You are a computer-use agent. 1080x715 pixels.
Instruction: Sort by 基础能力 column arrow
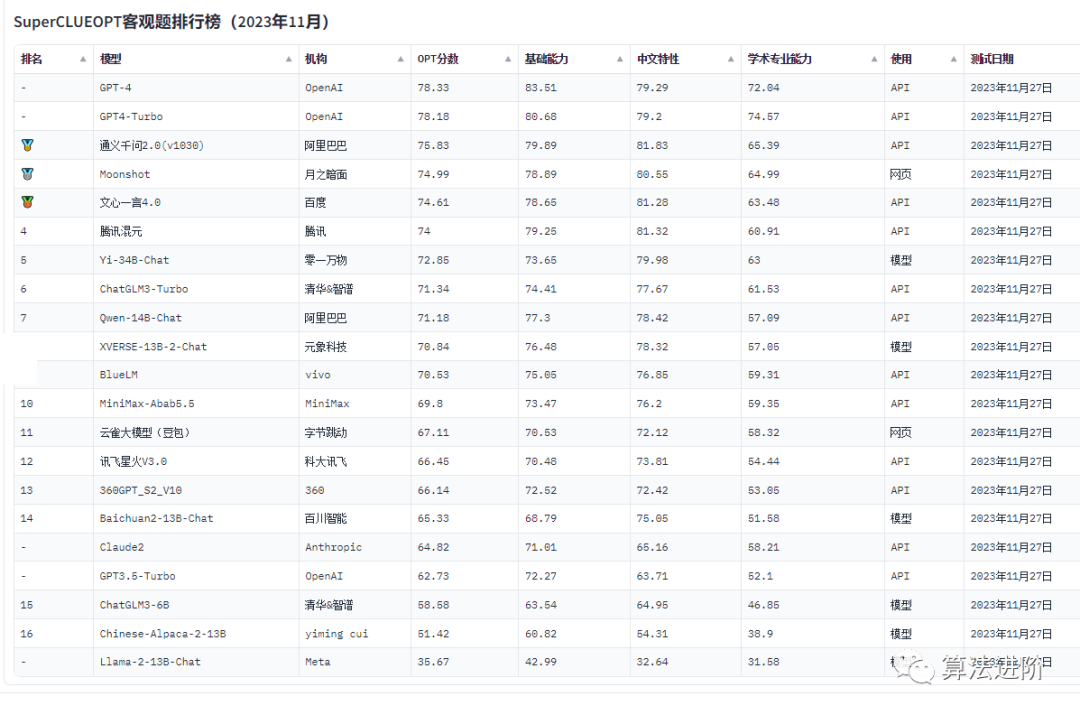(620, 59)
